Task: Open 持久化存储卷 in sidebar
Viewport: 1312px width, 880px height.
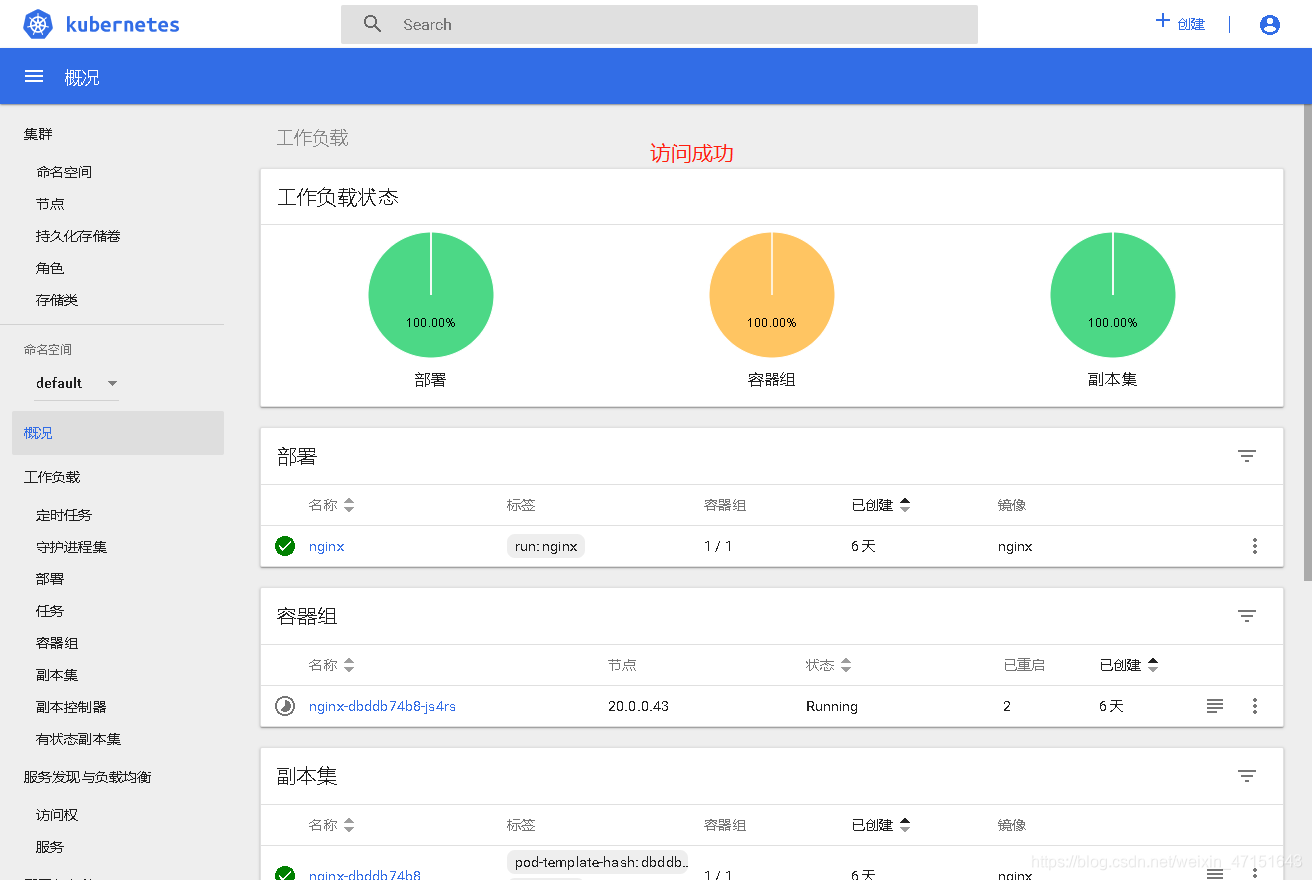Action: [78, 236]
